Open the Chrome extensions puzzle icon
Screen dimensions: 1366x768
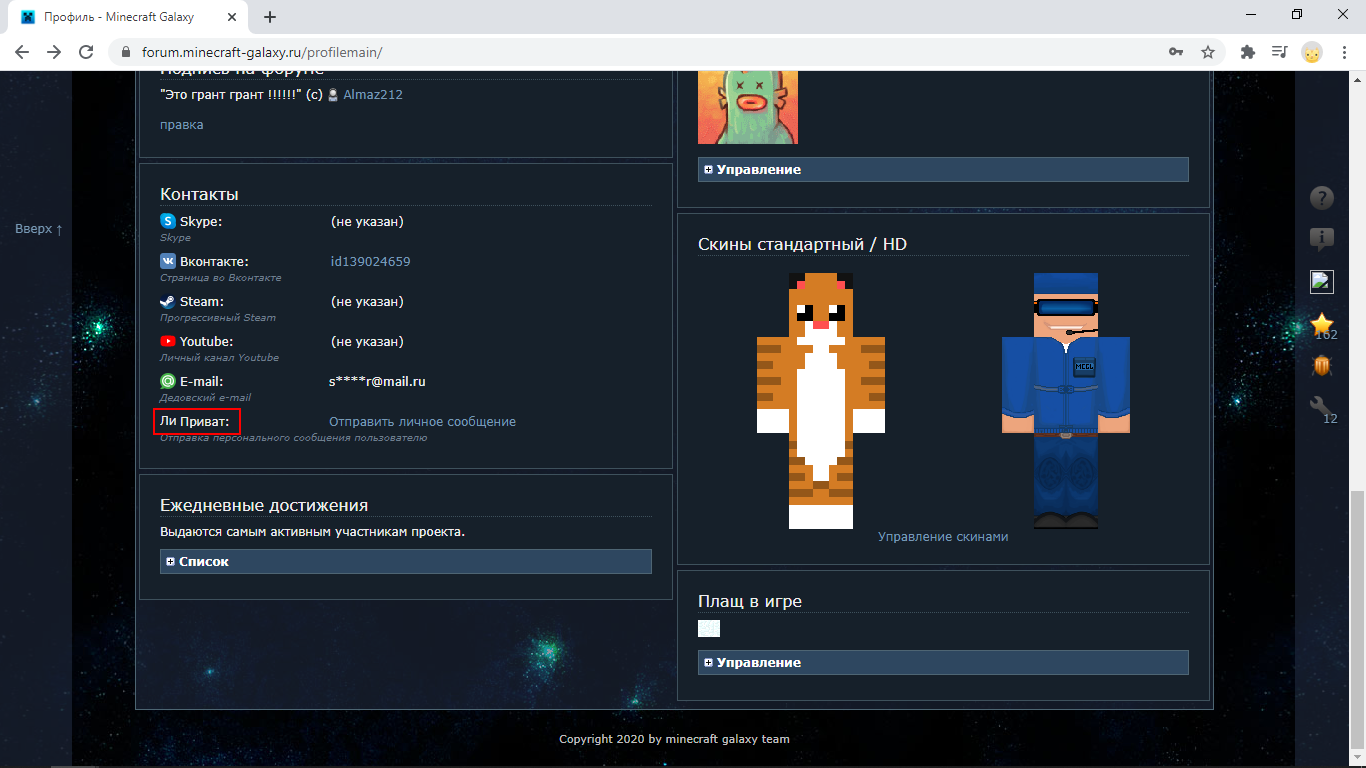[1247, 52]
